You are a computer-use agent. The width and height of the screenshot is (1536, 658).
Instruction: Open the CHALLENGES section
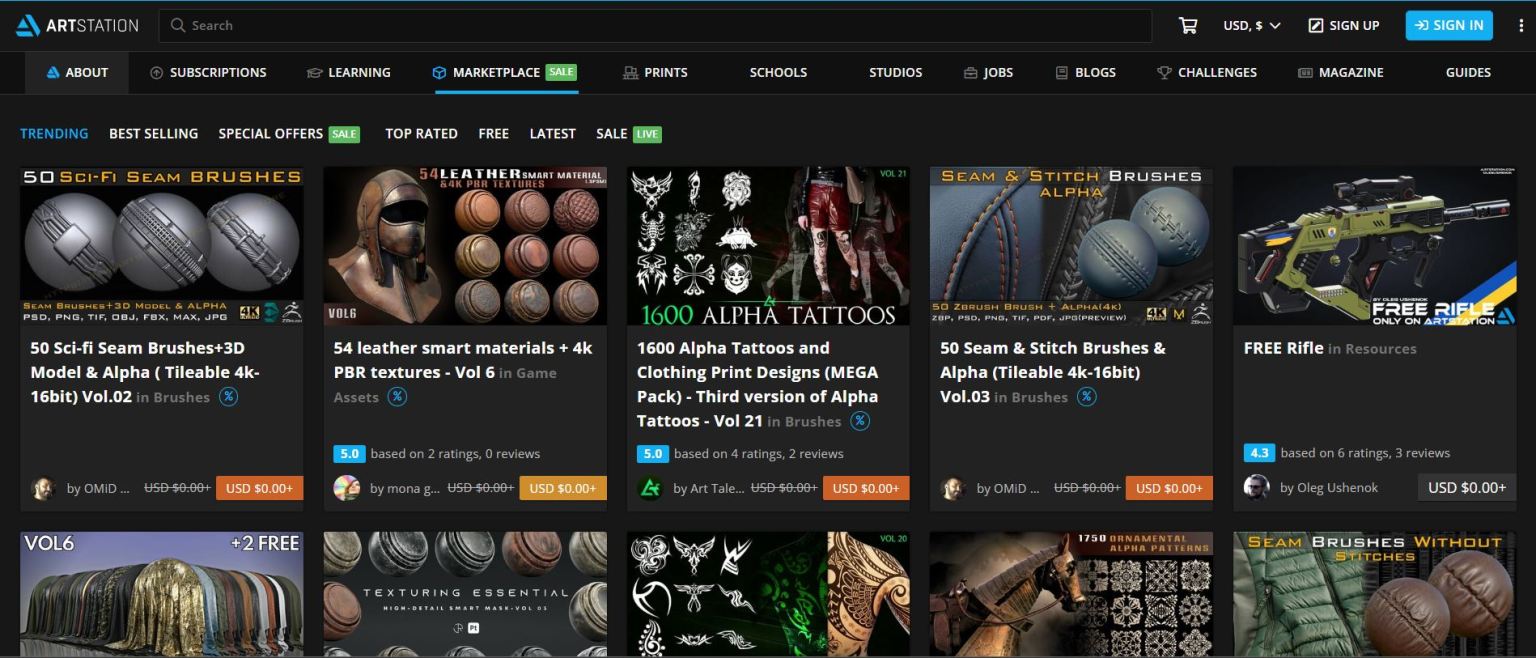click(1208, 72)
